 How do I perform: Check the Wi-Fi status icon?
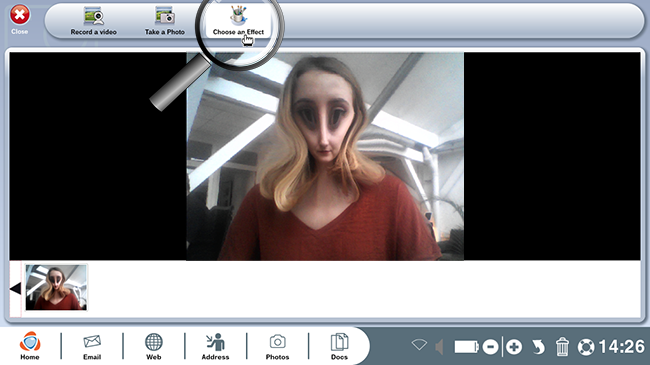(x=419, y=345)
